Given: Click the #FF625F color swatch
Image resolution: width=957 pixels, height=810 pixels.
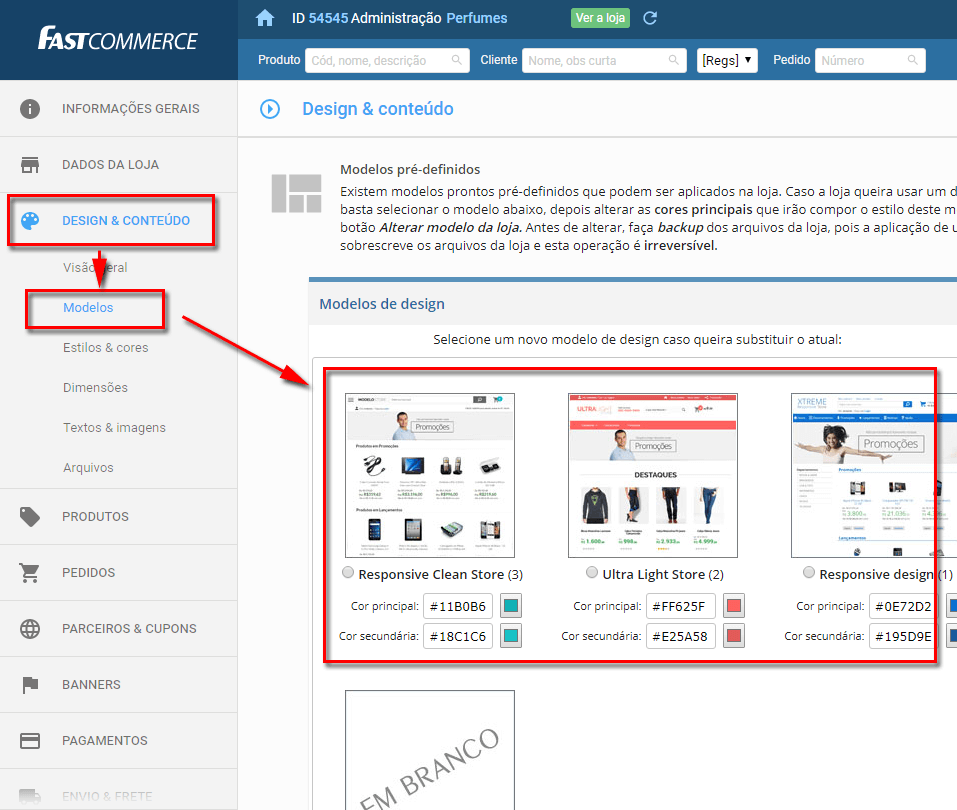Looking at the screenshot, I should 733,606.
